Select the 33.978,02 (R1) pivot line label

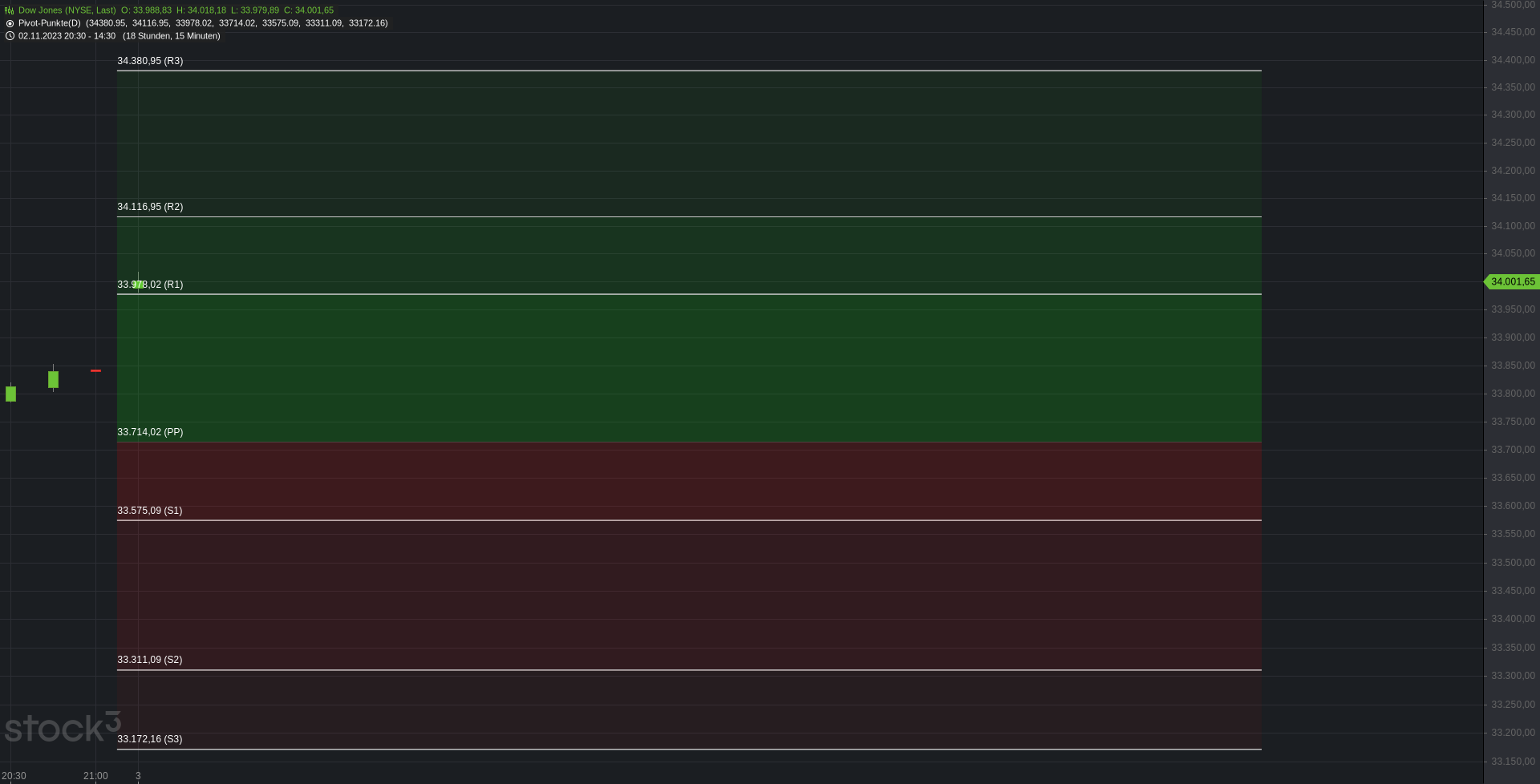point(150,285)
